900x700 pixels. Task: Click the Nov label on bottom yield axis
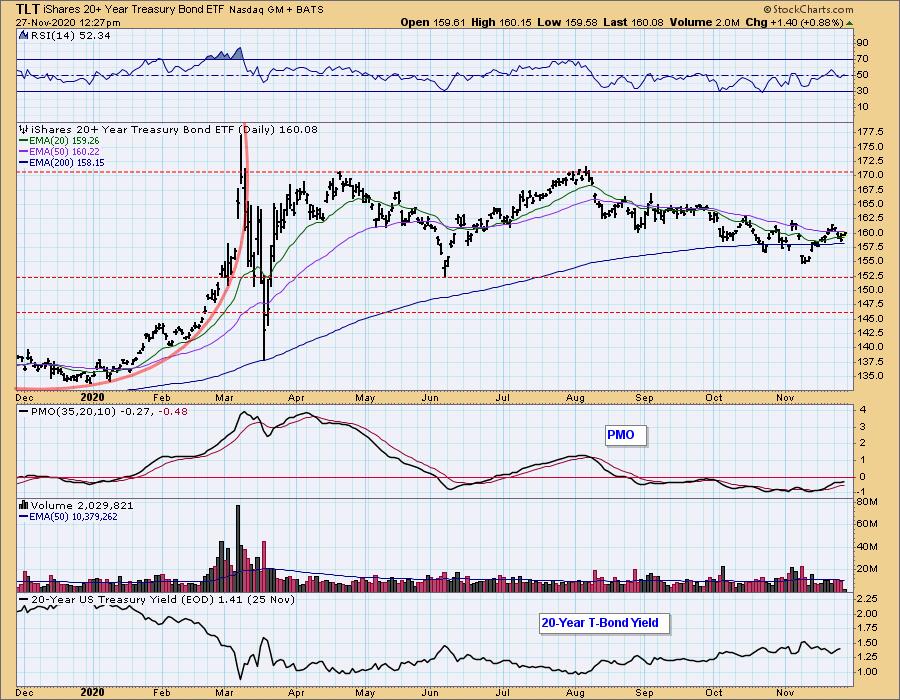click(785, 693)
